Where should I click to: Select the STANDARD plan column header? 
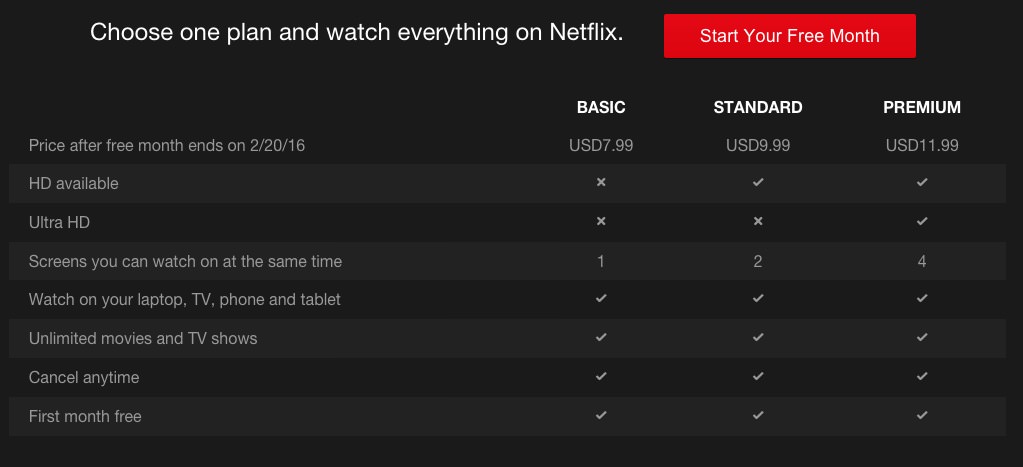click(x=758, y=107)
